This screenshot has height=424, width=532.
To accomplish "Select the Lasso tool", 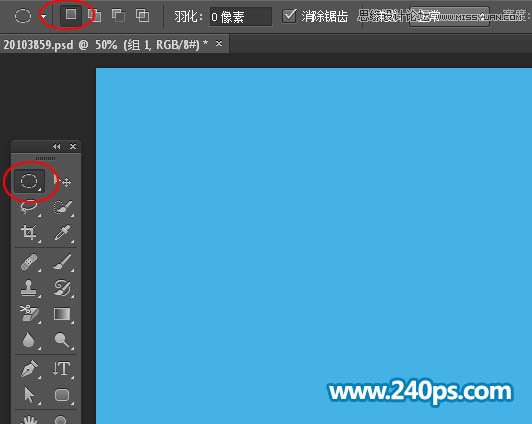I will (x=29, y=207).
